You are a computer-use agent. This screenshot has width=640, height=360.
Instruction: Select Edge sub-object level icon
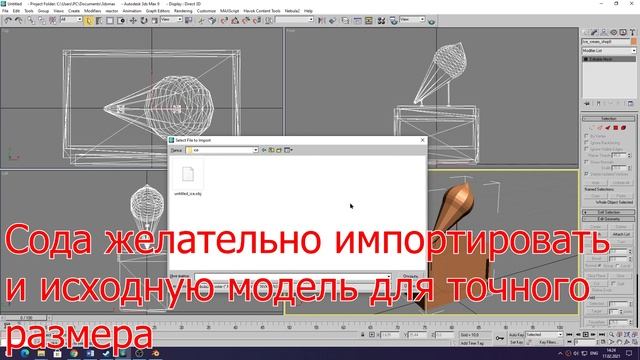point(600,128)
